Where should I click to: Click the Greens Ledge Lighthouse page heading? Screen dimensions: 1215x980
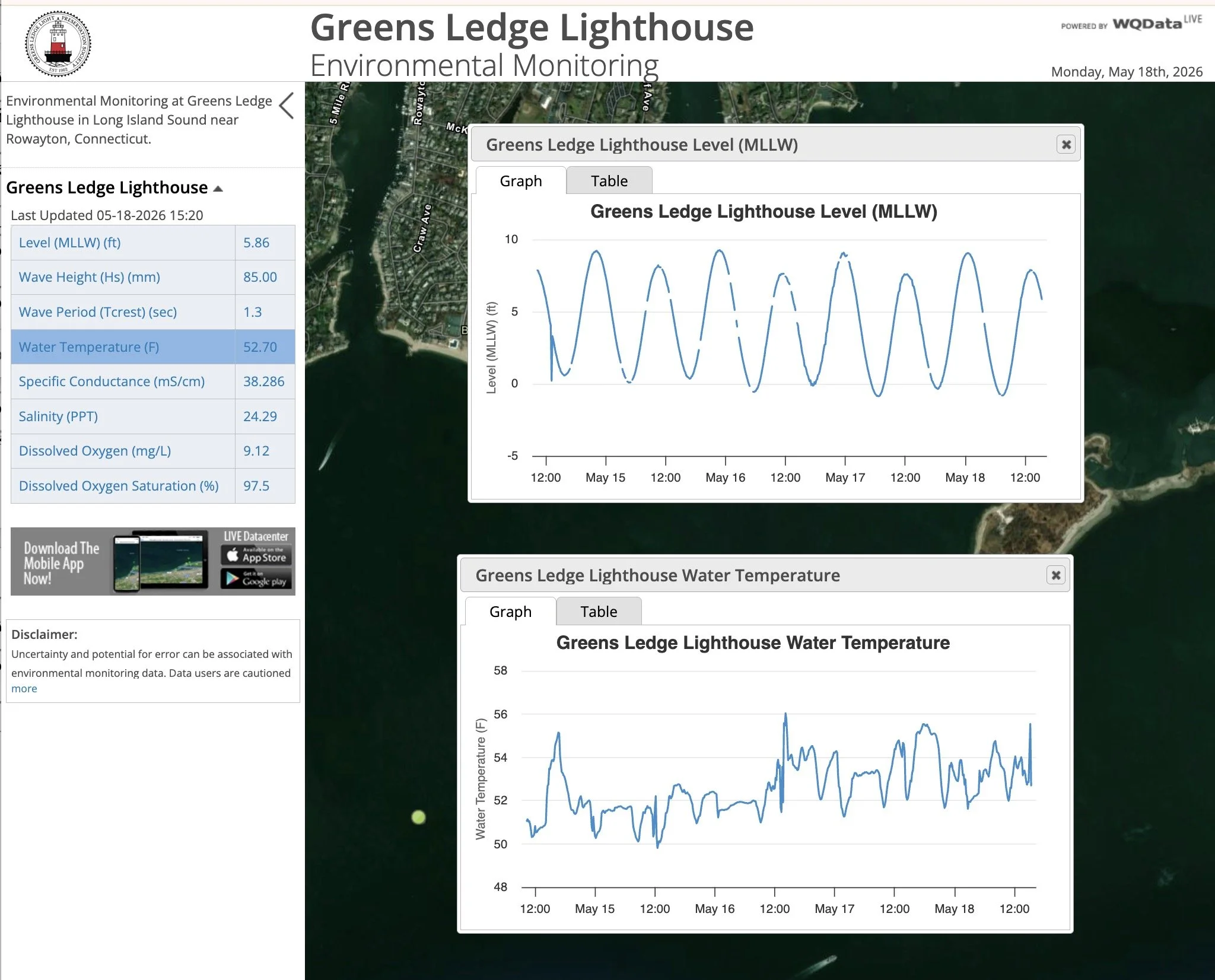(532, 28)
